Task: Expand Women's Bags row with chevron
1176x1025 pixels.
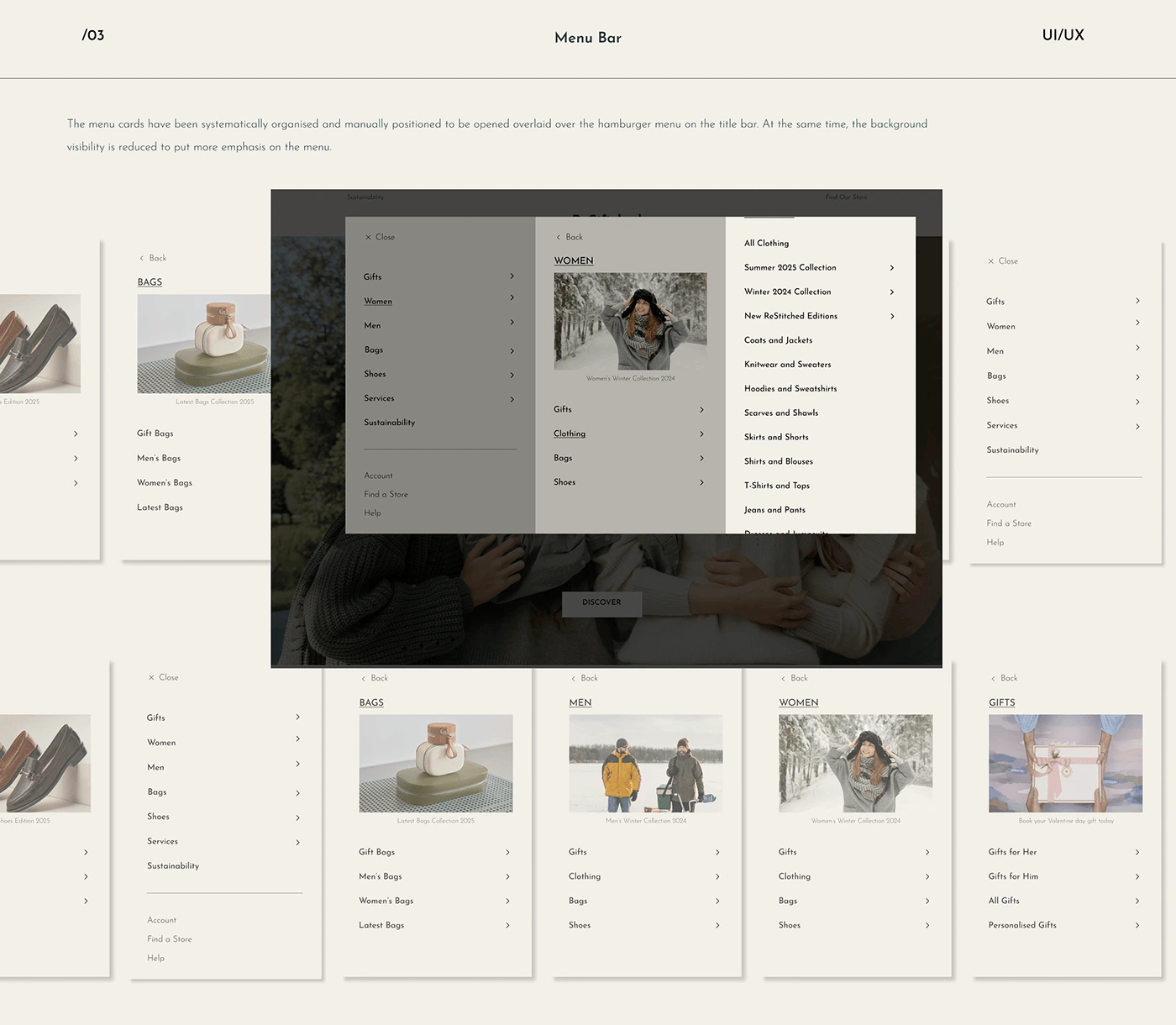Action: (x=507, y=901)
